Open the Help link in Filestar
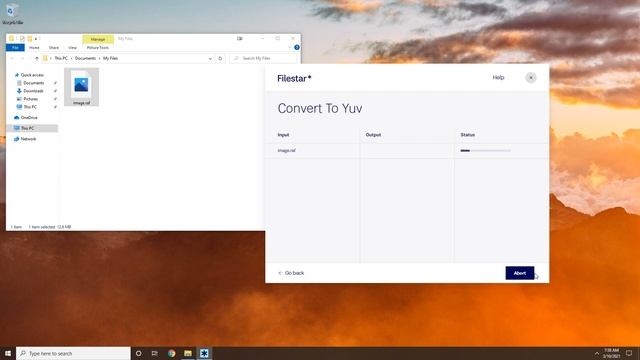Image resolution: width=640 pixels, height=360 pixels. pyautogui.click(x=498, y=78)
